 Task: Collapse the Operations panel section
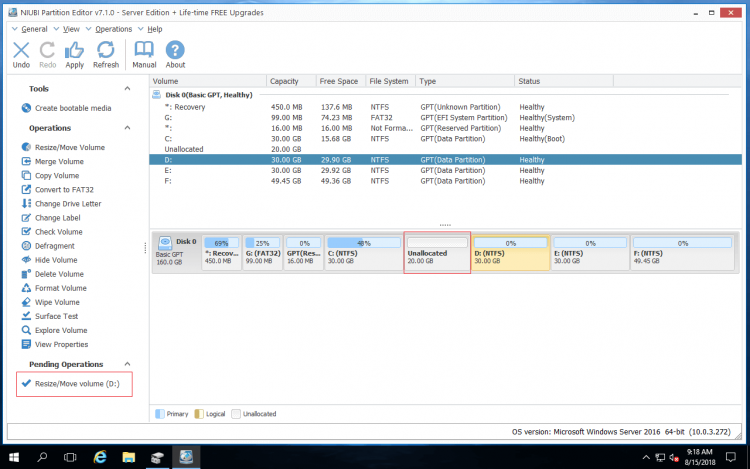coord(128,128)
